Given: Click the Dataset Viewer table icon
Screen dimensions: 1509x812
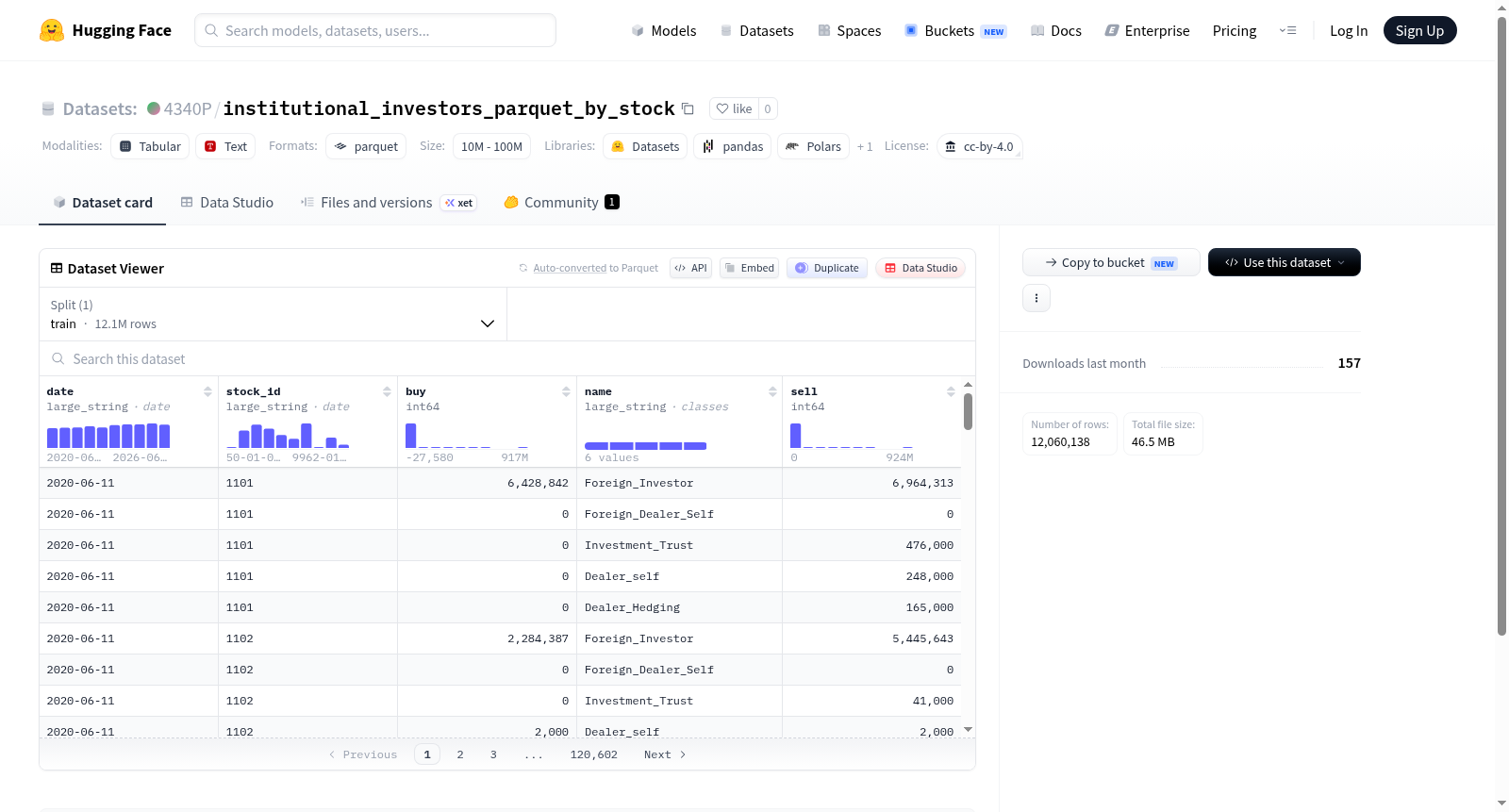Looking at the screenshot, I should coord(57,269).
